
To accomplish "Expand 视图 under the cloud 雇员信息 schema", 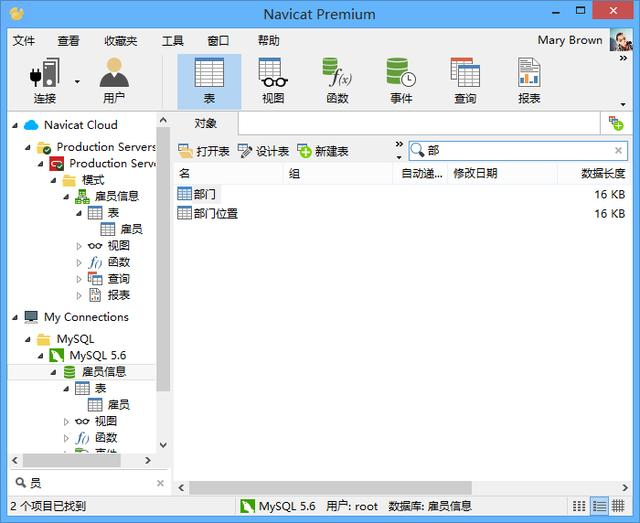I will (79, 246).
